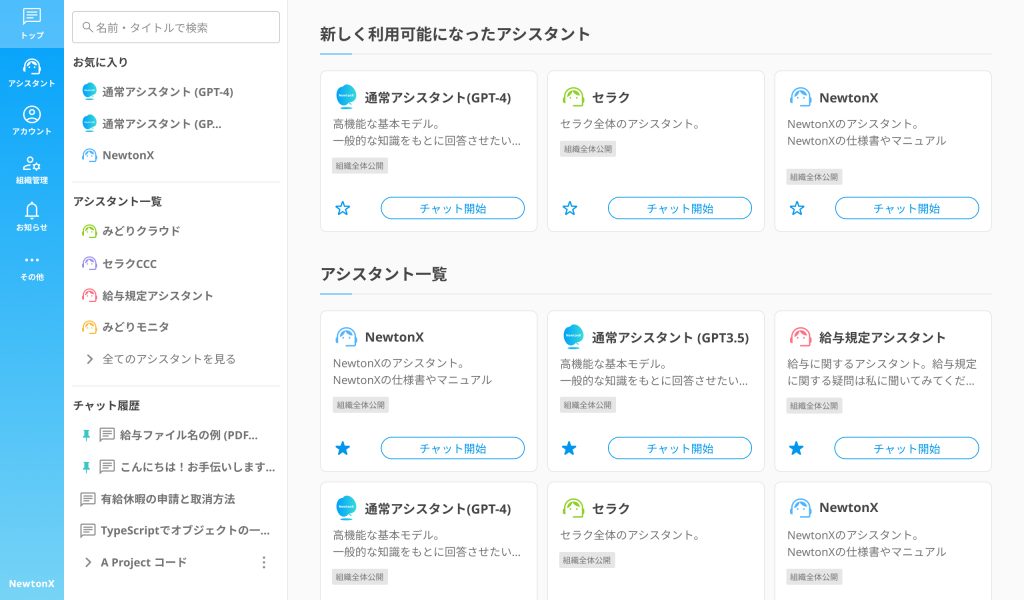The width and height of the screenshot is (1024, 600).
Task: Open 組織管理 organization settings icon
Action: pyautogui.click(x=32, y=164)
